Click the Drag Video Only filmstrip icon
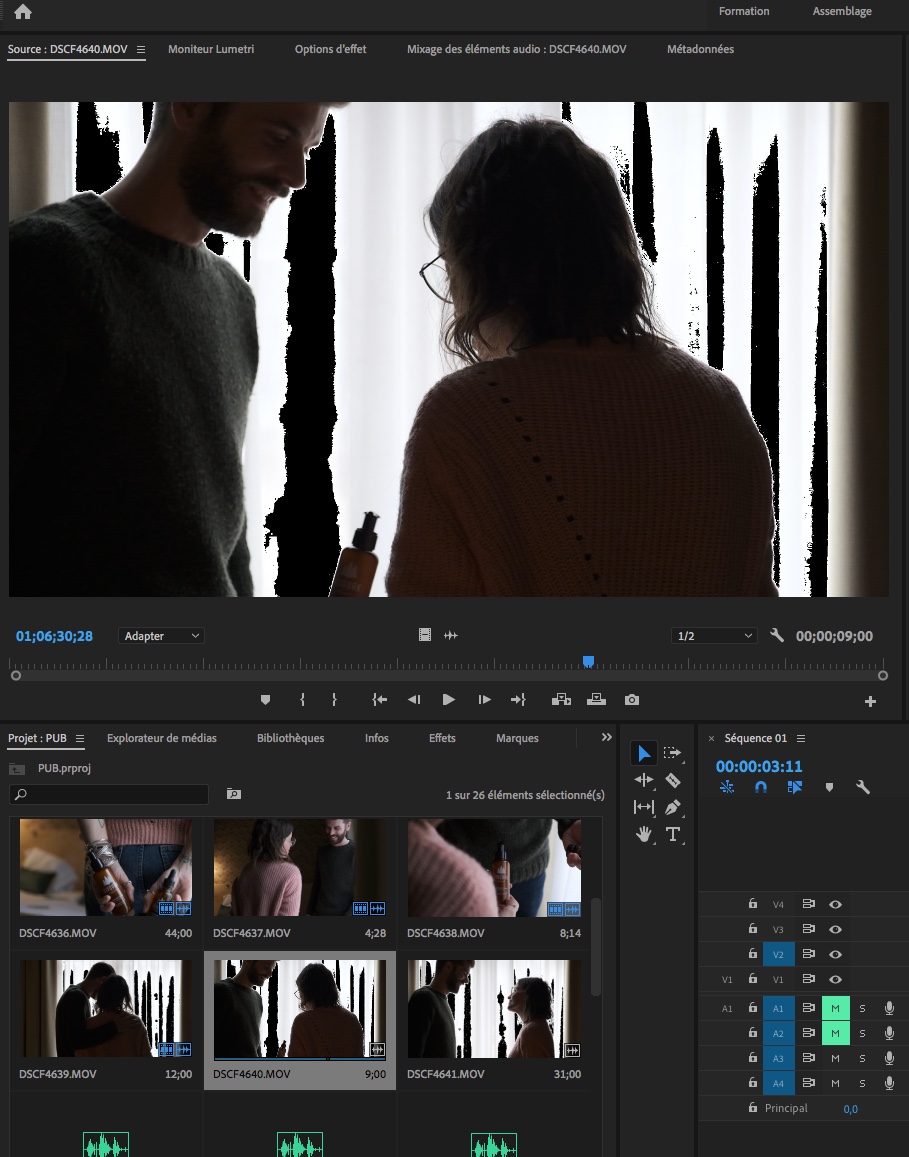Screen dimensions: 909x1157 (424, 635)
